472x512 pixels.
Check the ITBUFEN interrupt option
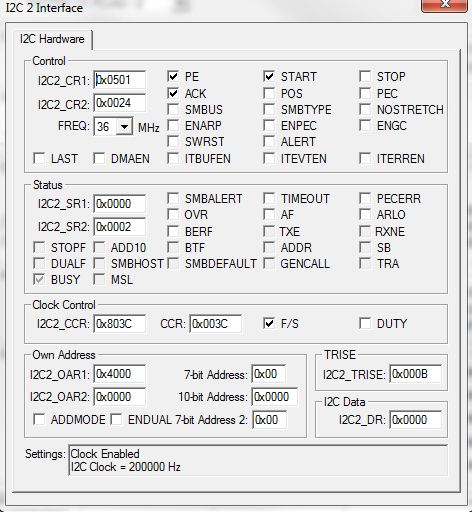(x=173, y=158)
